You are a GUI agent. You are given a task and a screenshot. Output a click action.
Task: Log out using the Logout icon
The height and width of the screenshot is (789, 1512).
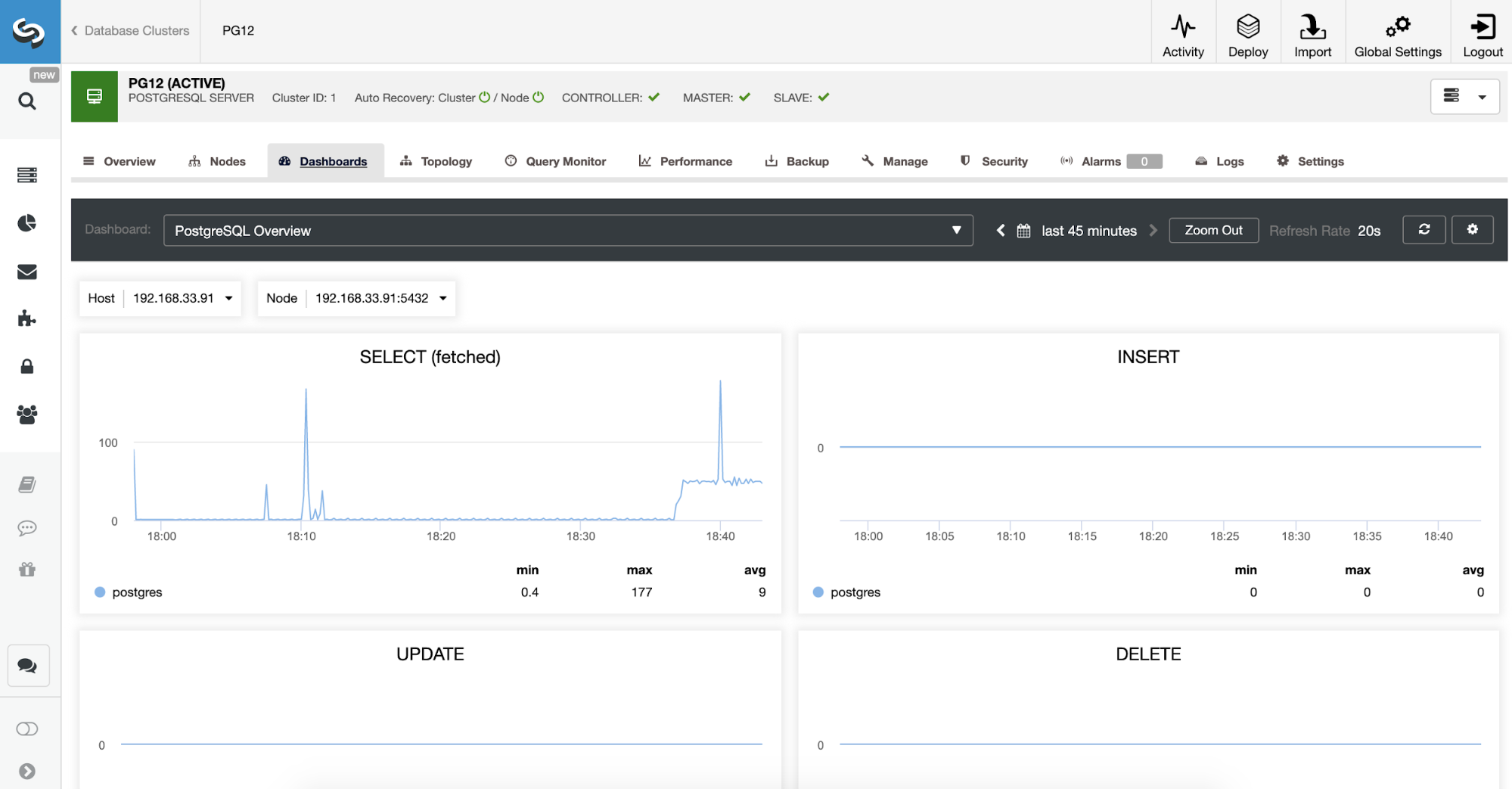tap(1483, 36)
